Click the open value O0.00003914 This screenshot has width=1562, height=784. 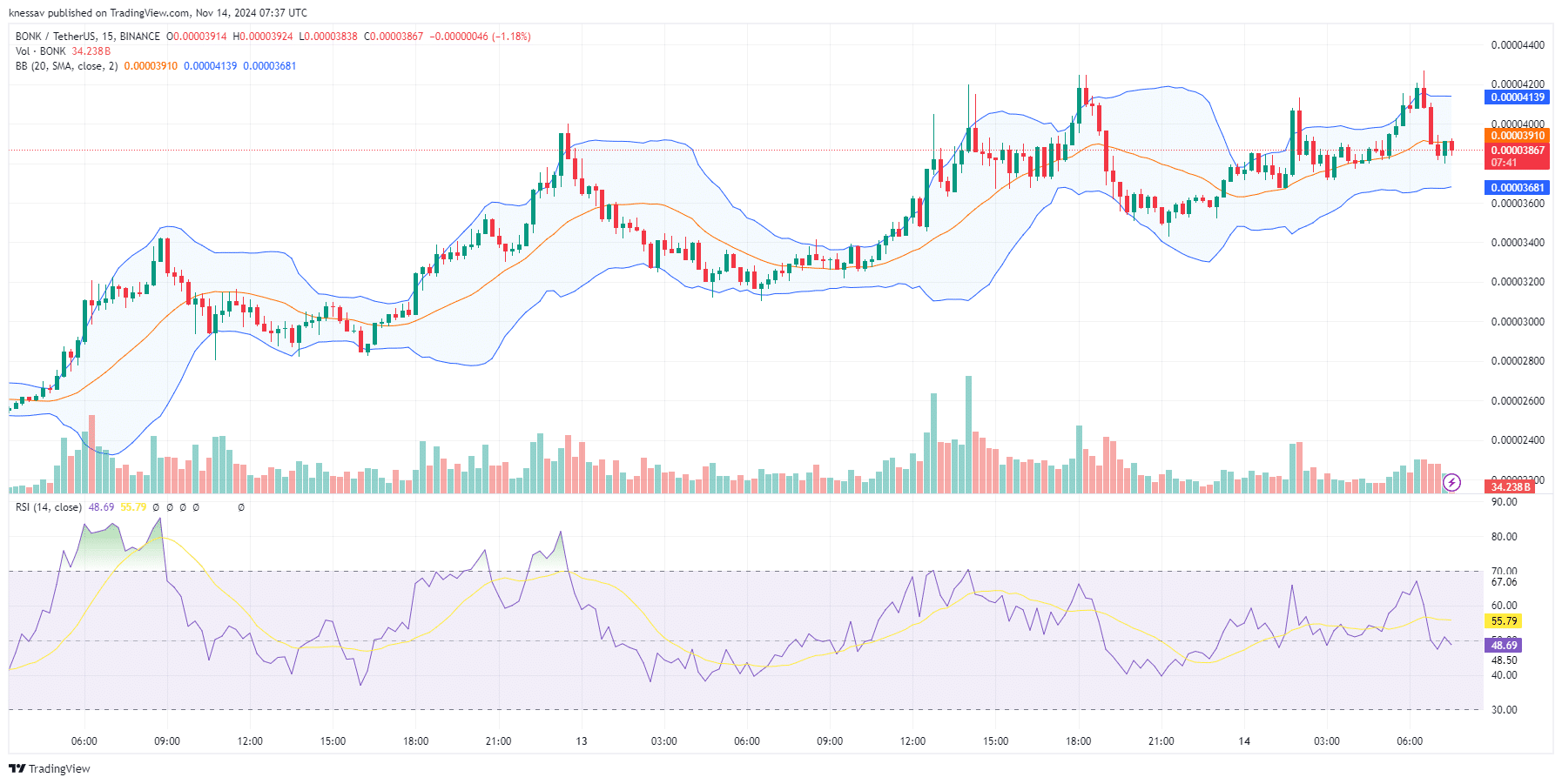click(x=197, y=37)
